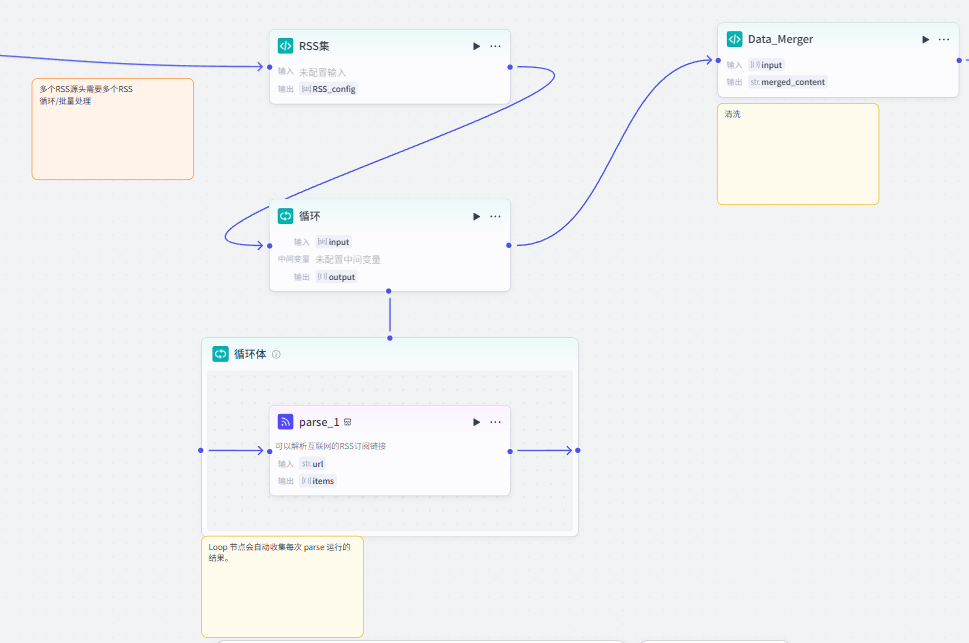Click parse_1 input connection port
The height and width of the screenshot is (643, 969).
point(269,451)
